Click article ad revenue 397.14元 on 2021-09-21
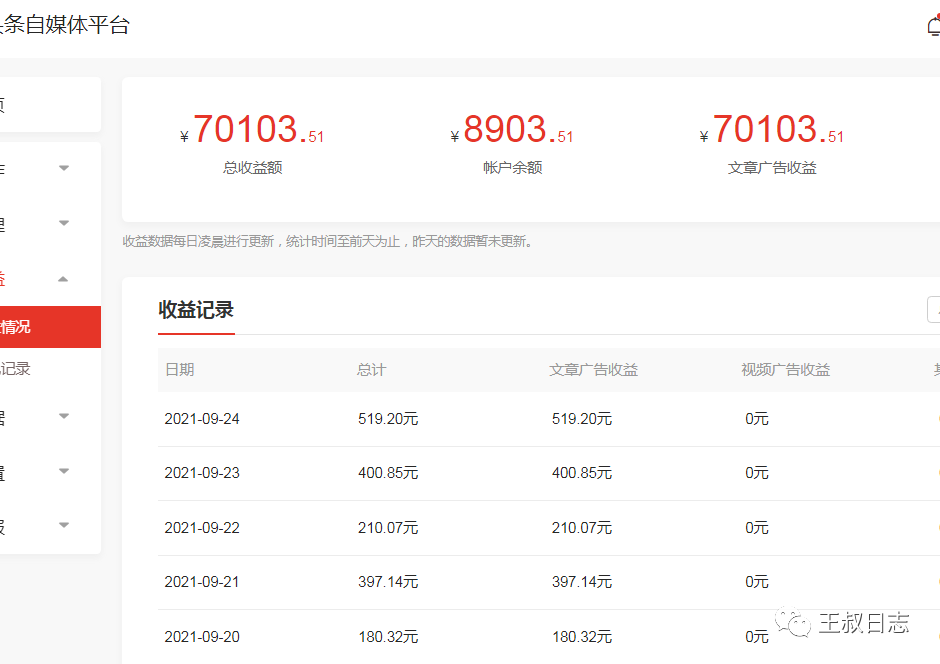This screenshot has height=664, width=940. 582,582
